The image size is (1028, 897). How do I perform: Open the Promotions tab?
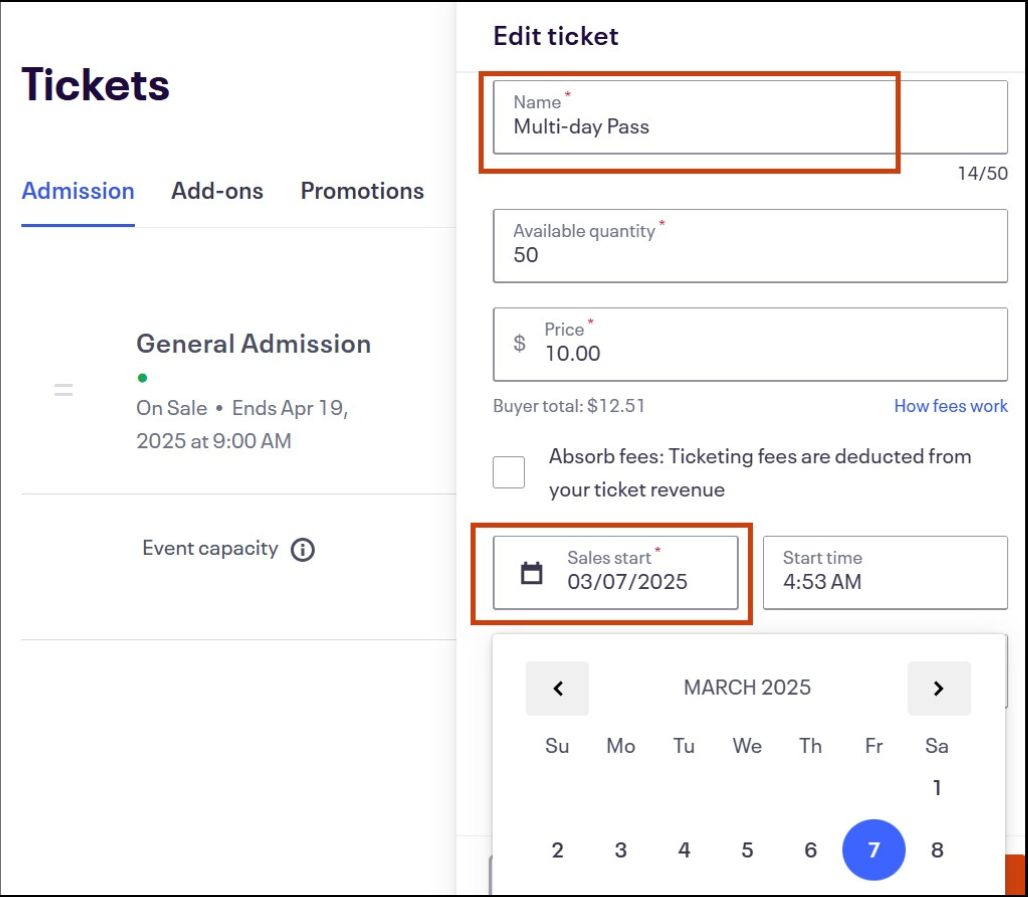pos(361,190)
